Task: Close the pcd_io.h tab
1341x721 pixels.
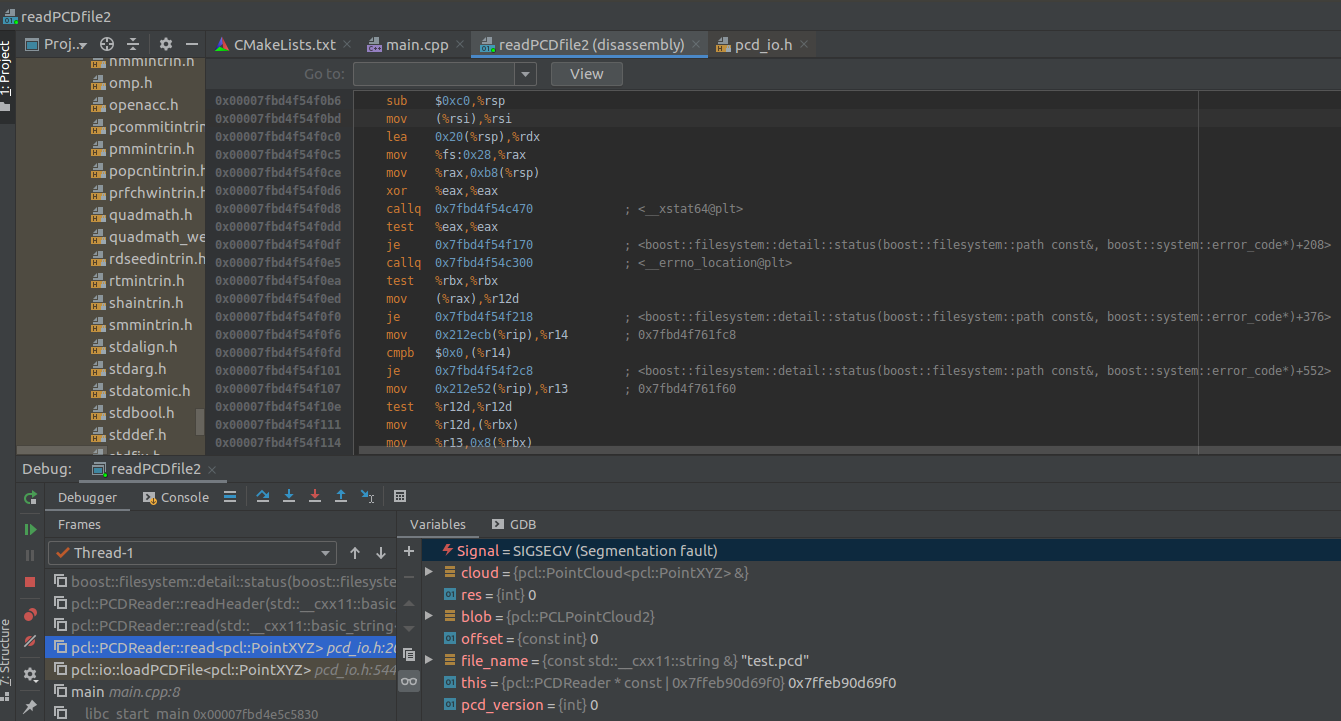Action: pos(804,45)
